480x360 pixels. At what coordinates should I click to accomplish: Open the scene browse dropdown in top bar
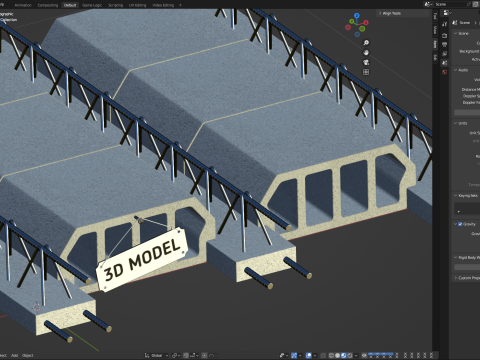pos(428,4)
